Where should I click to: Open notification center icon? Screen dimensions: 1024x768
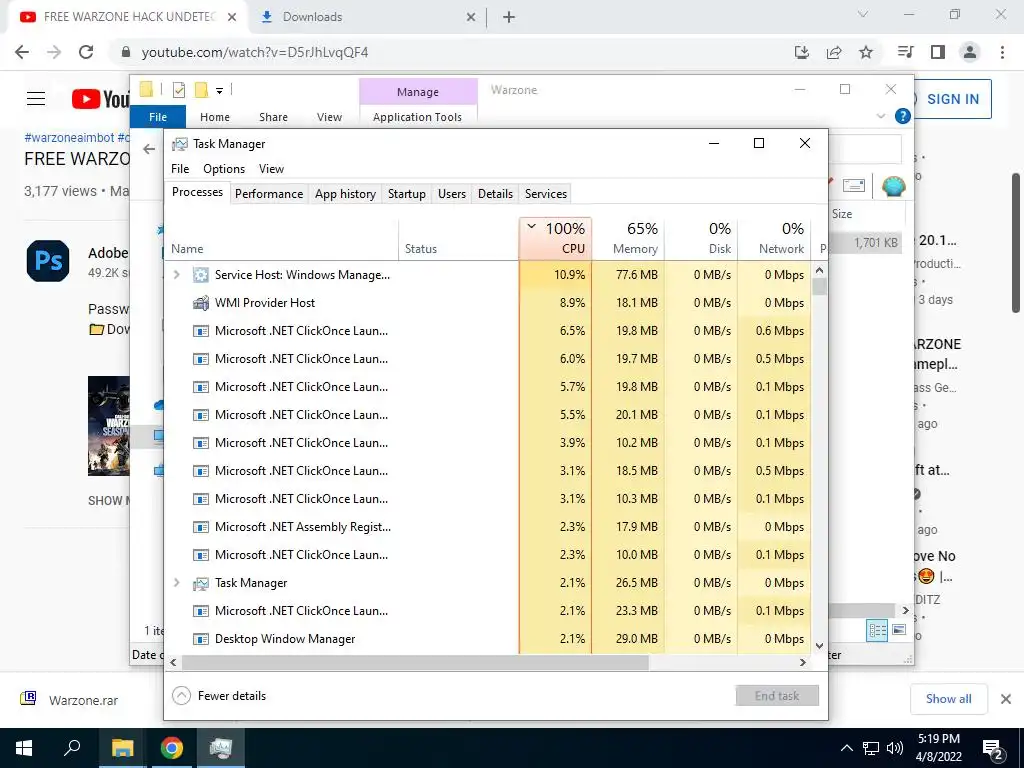click(x=993, y=748)
